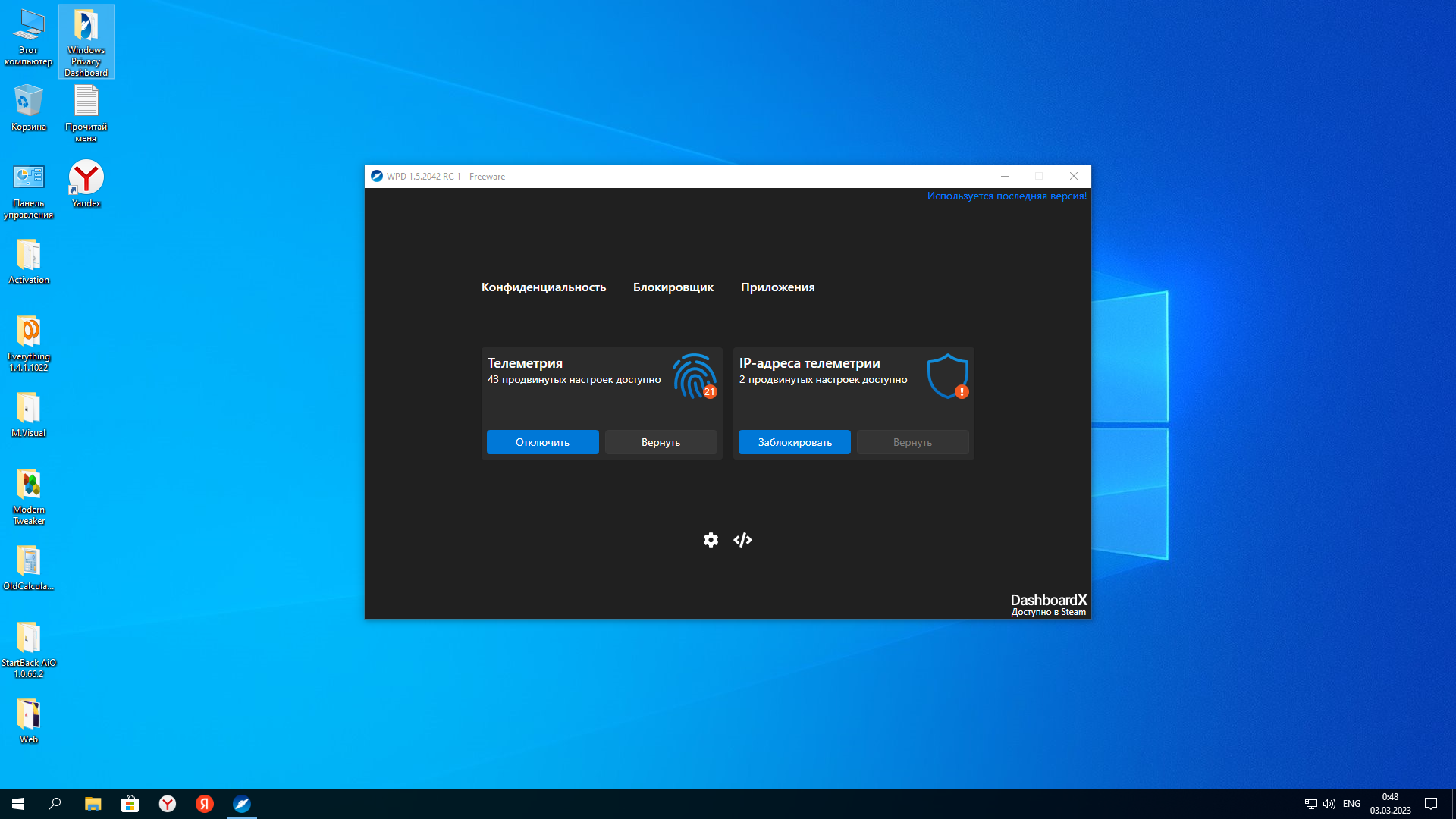The image size is (1456, 819).
Task: Open the Приложения tab
Action: 777,287
